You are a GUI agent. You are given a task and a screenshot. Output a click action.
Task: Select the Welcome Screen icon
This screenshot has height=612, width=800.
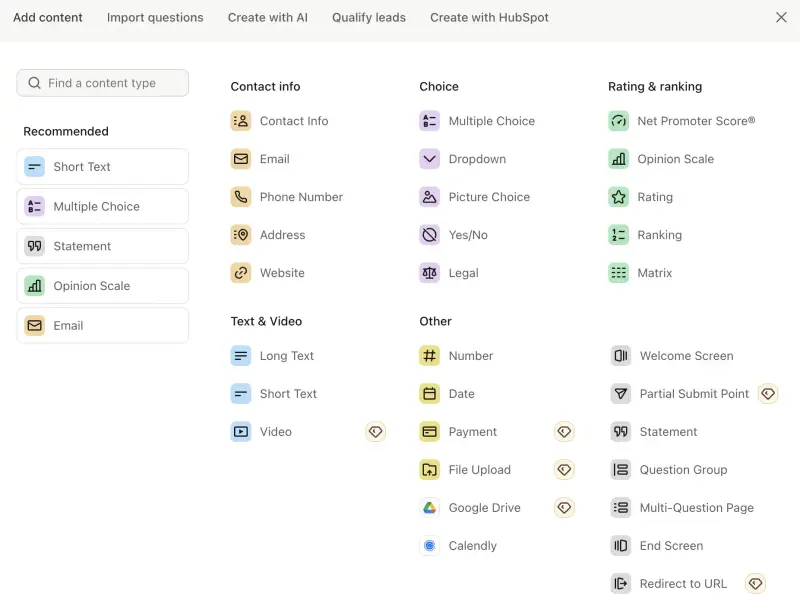[621, 355]
